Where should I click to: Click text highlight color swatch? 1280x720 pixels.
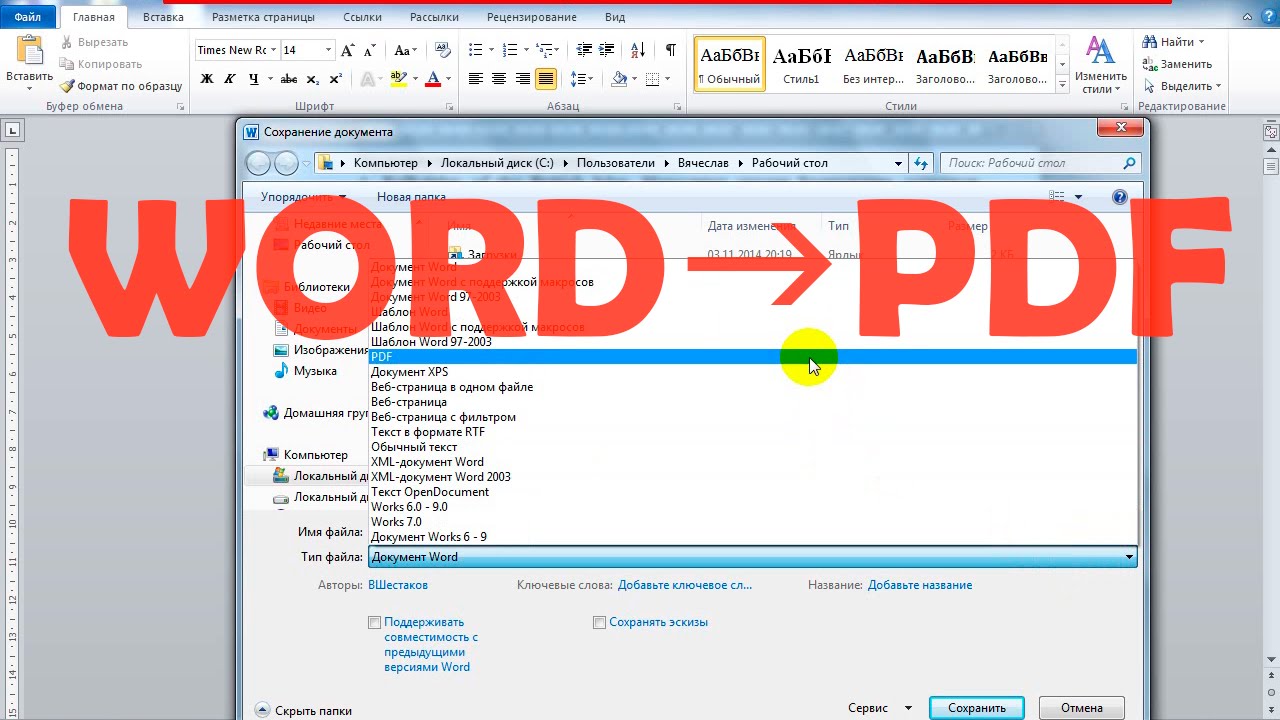398,79
